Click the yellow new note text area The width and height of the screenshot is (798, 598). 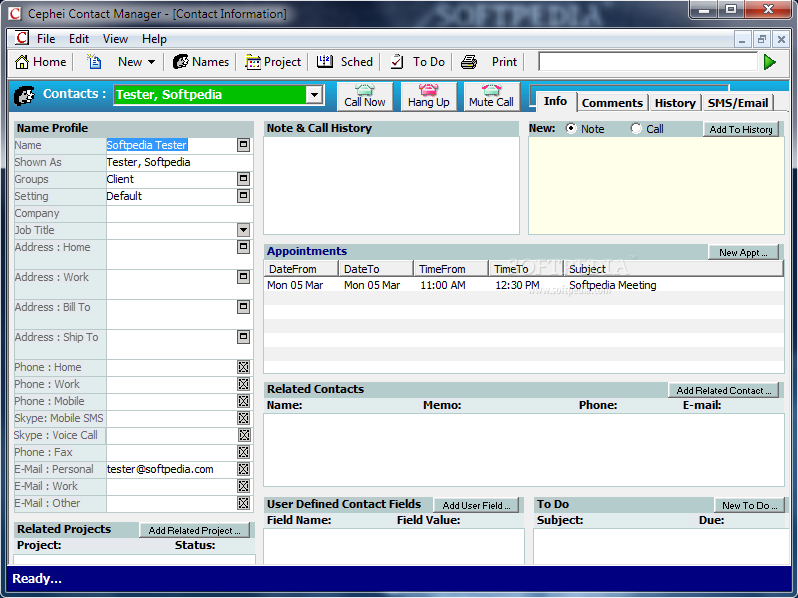pos(656,186)
